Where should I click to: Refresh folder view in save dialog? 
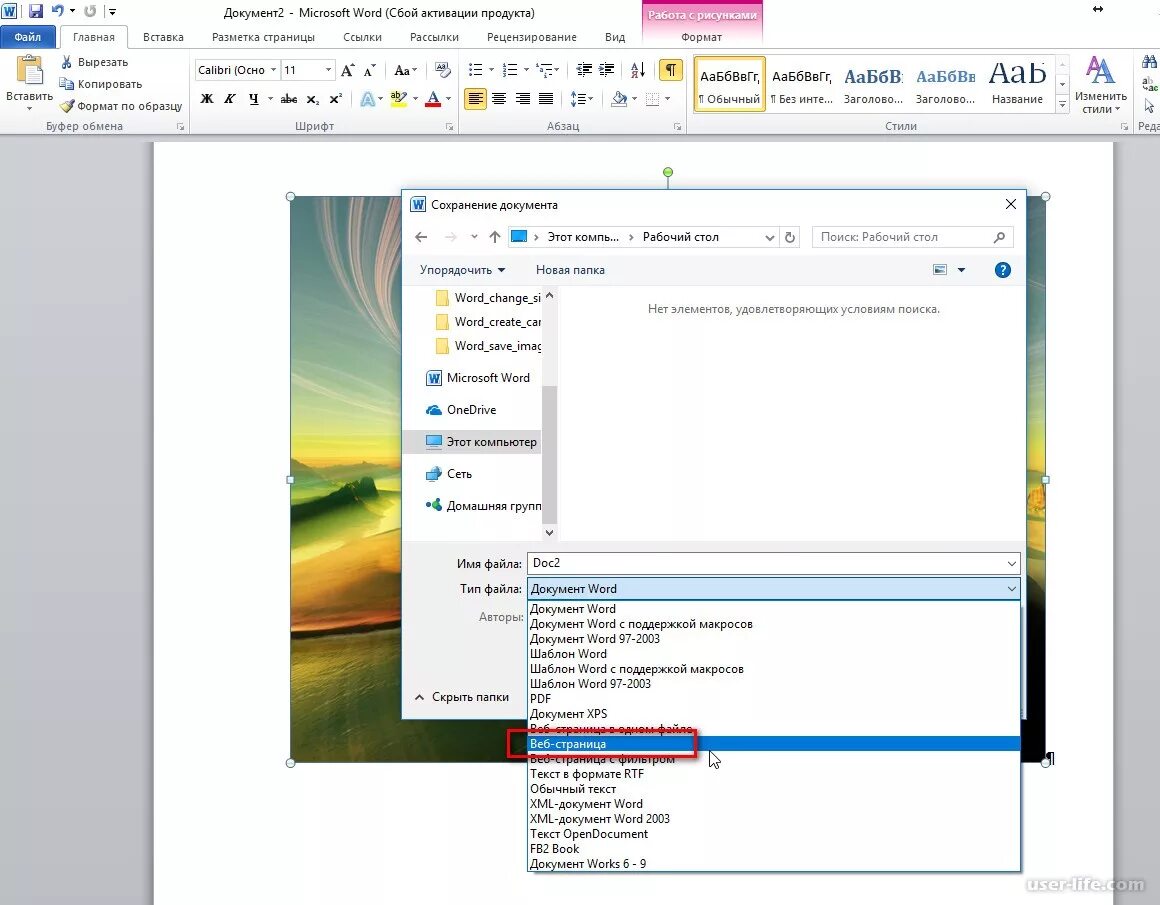pyautogui.click(x=790, y=237)
